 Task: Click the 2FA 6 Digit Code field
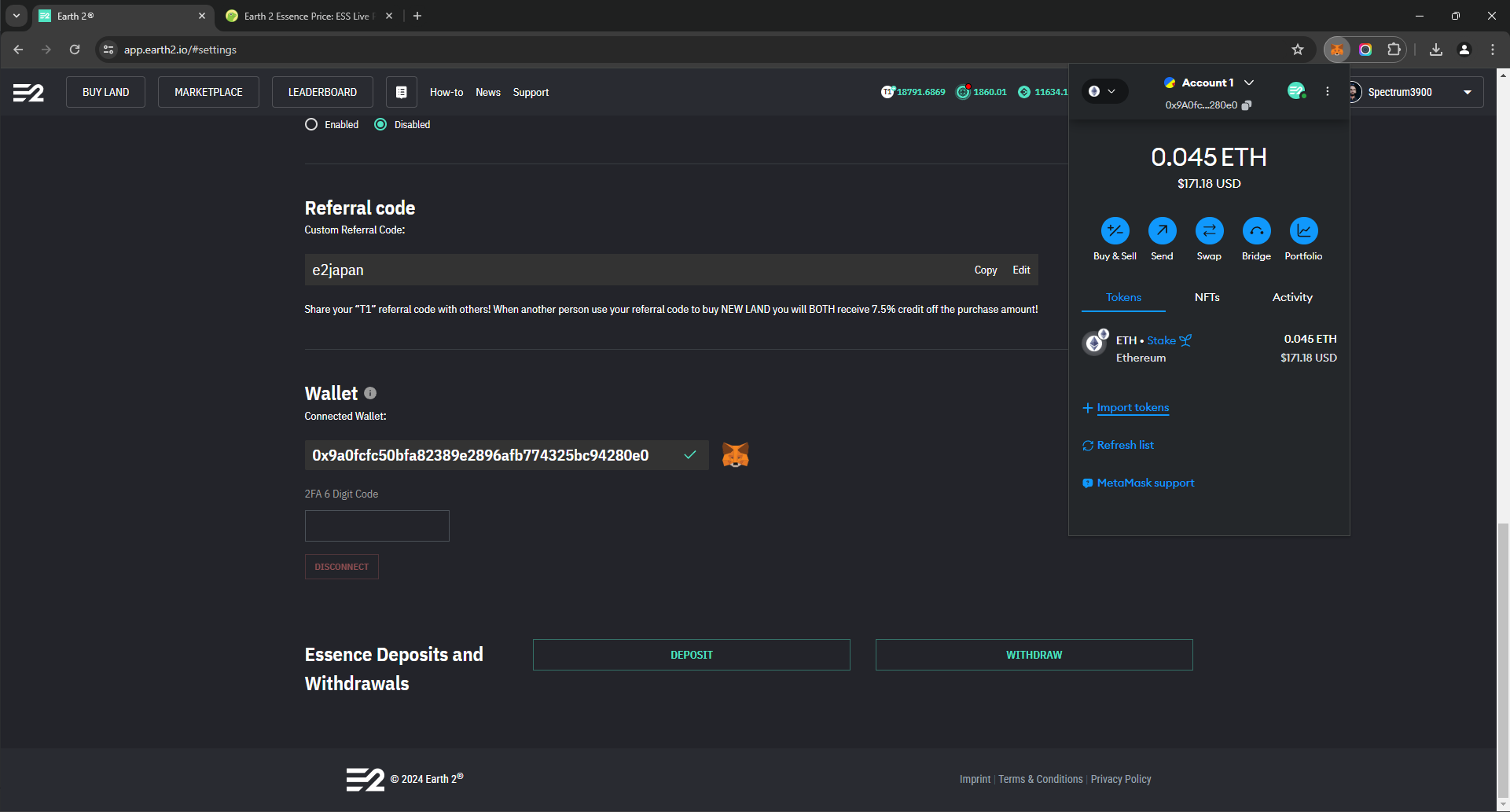(377, 526)
